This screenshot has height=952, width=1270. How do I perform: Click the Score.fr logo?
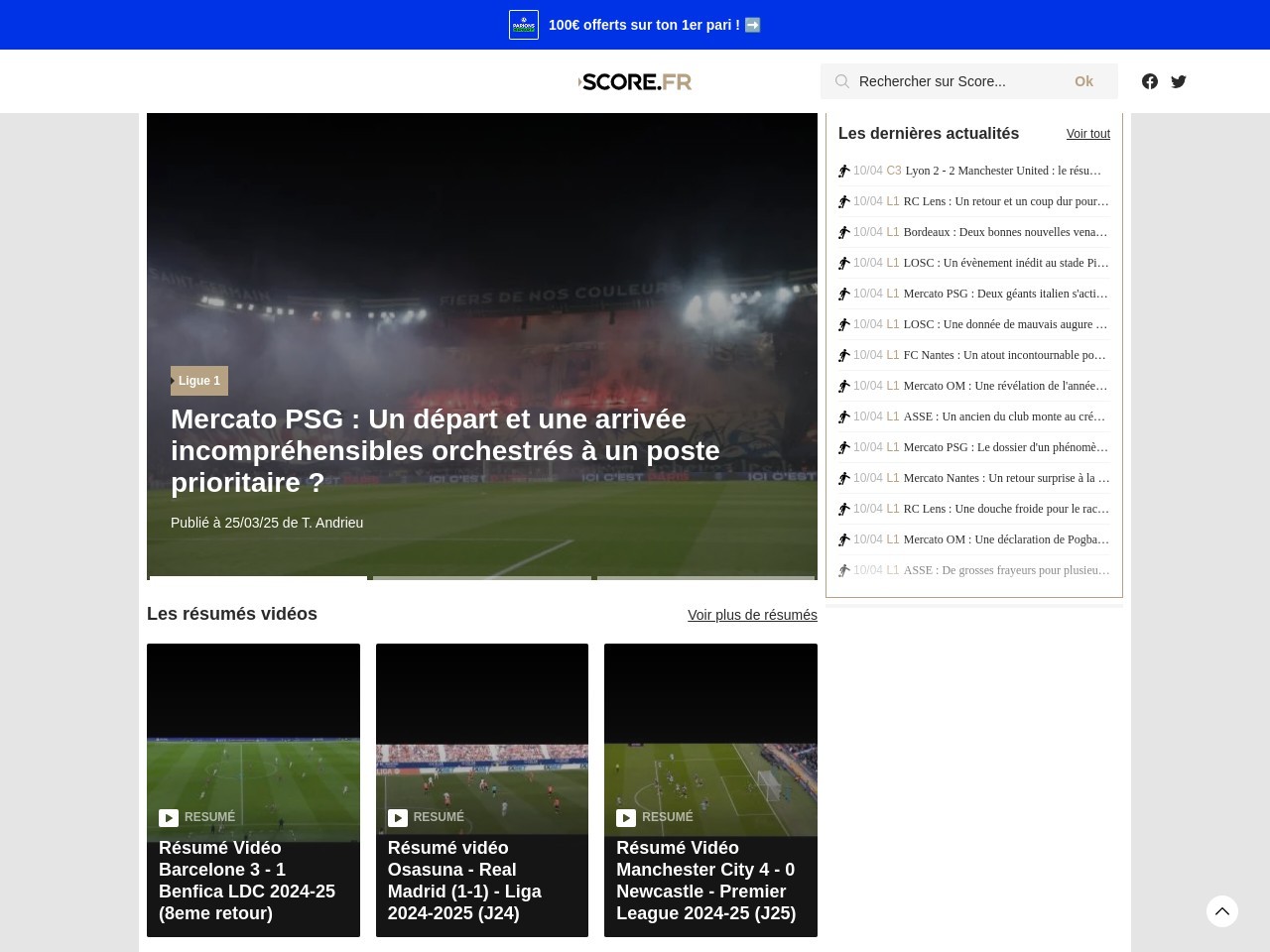(x=635, y=81)
